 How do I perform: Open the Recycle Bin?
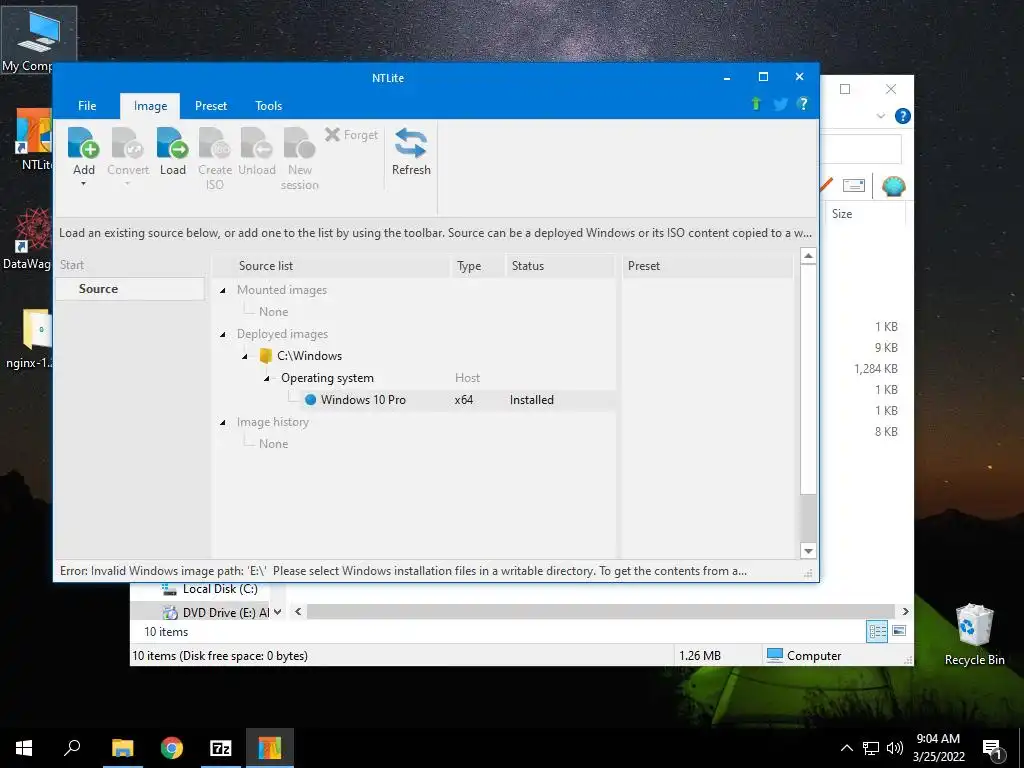[x=974, y=634]
